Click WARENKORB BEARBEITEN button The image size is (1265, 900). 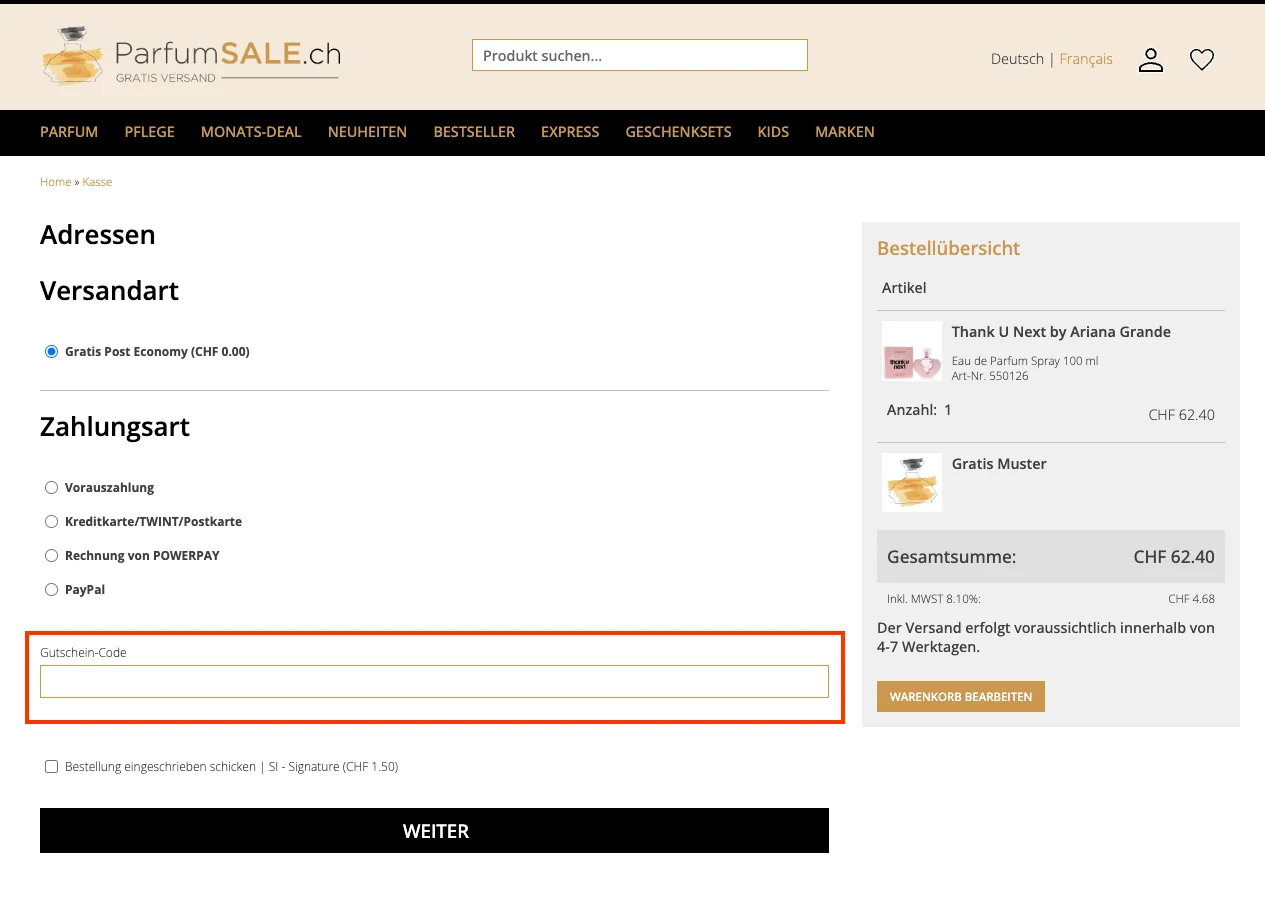point(961,697)
